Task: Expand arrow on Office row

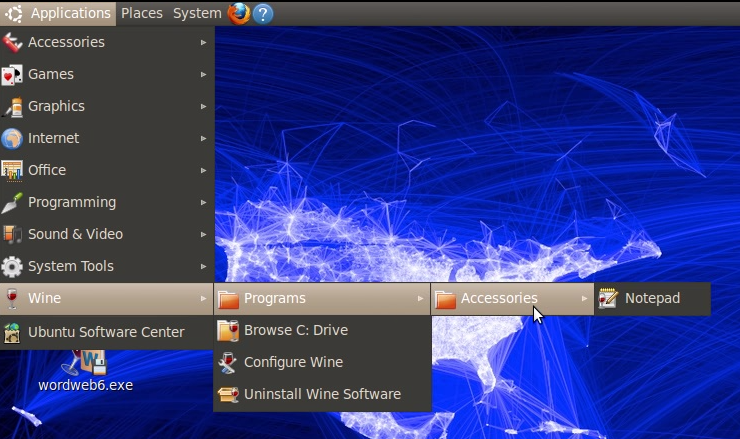Action: 203,170
